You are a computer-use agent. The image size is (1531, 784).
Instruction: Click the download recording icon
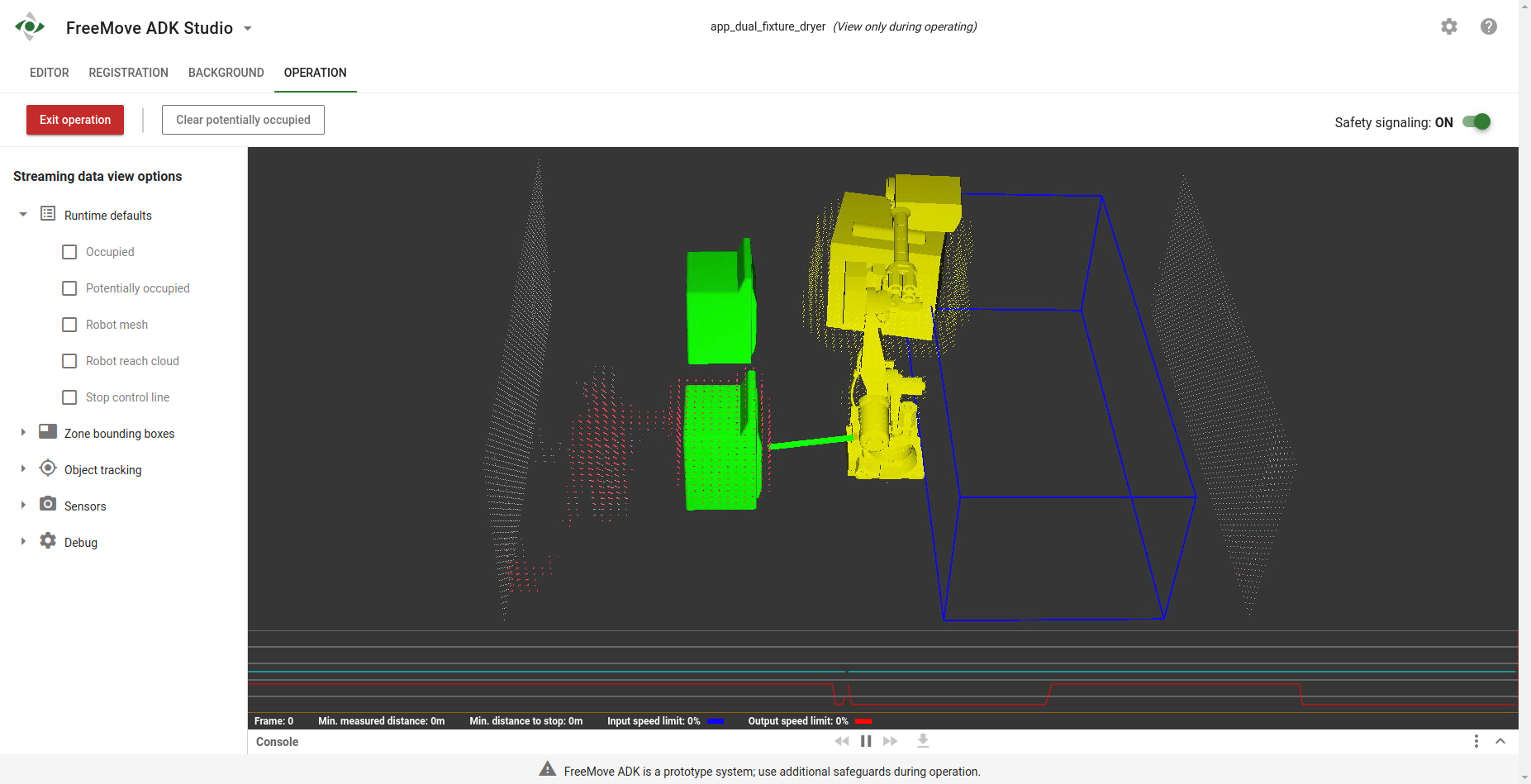923,741
